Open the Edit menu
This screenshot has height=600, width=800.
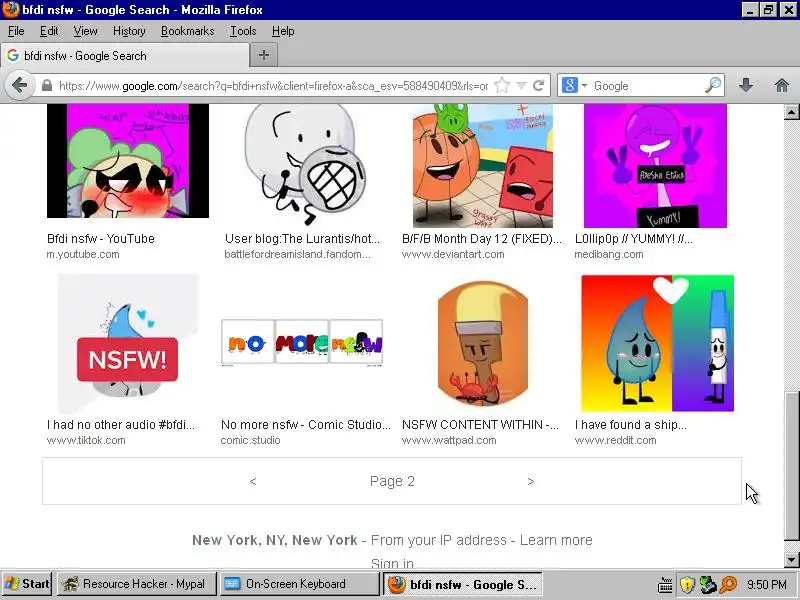[49, 31]
